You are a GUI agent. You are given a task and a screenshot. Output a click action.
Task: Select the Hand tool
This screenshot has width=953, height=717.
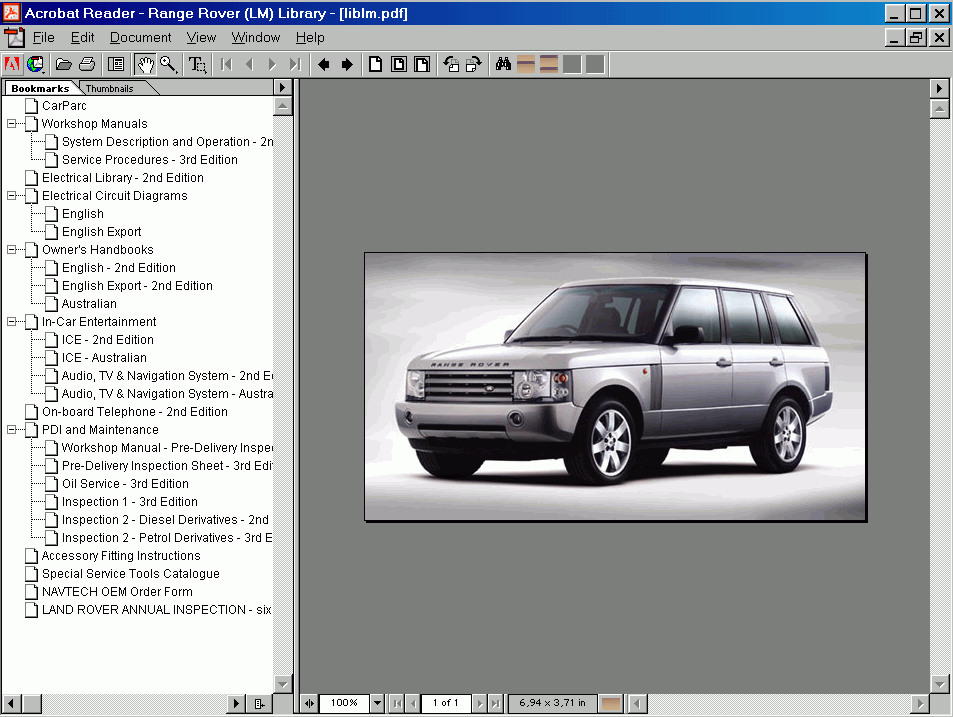pyautogui.click(x=145, y=64)
